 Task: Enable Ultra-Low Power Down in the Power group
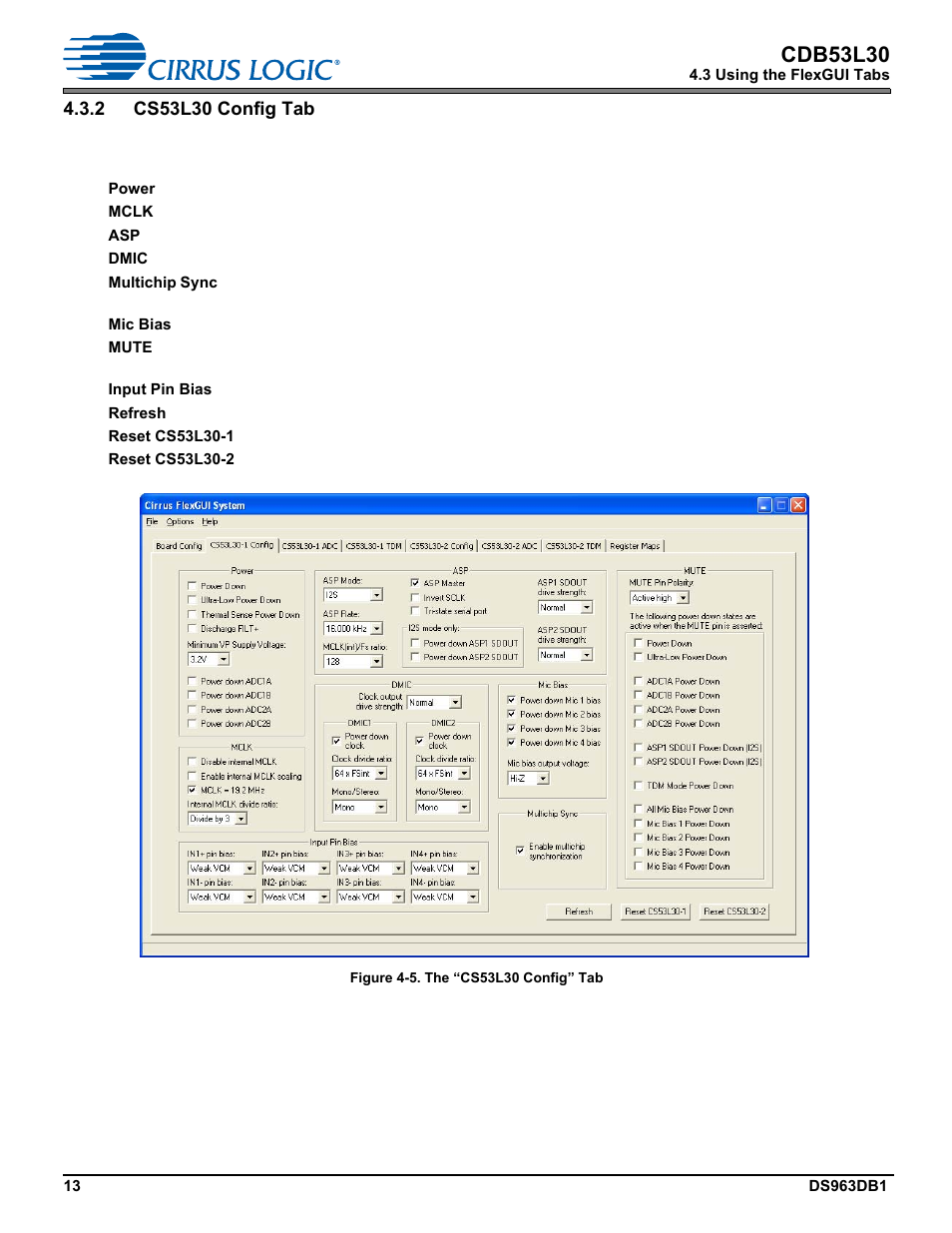click(193, 600)
